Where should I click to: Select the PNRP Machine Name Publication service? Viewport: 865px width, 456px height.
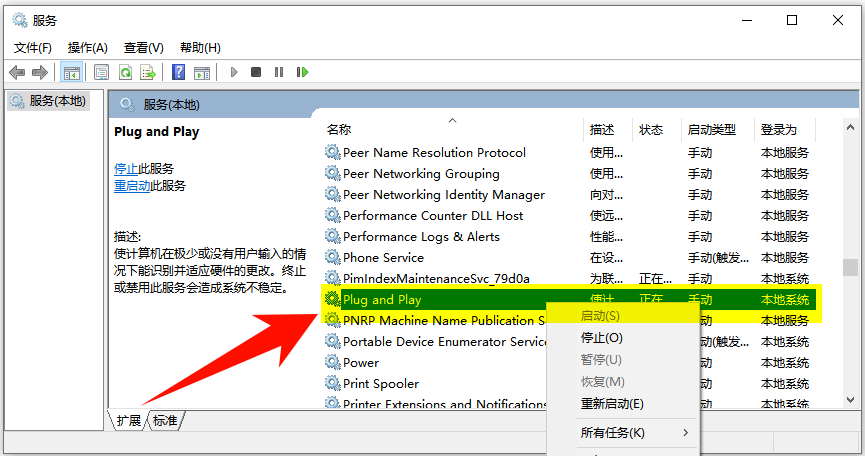pyautogui.click(x=444, y=320)
